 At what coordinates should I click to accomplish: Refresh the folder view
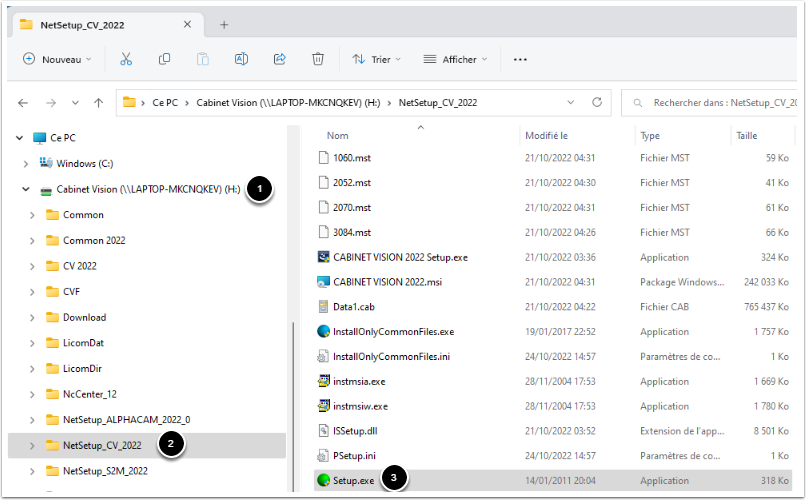[597, 102]
